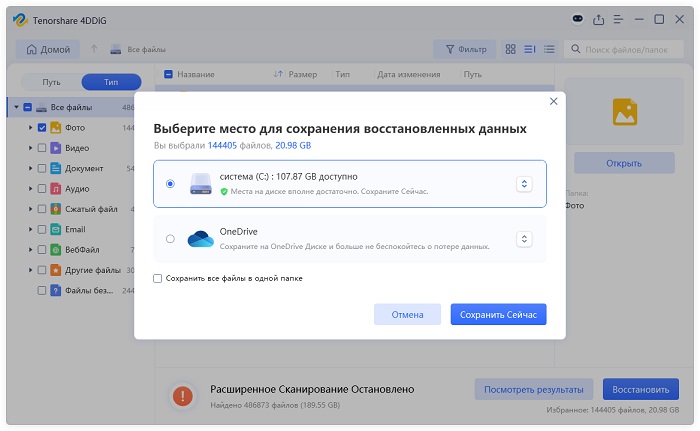This screenshot has height=431, width=700.
Task: Open the chatbot assistant icon in title bar
Action: (x=578, y=19)
